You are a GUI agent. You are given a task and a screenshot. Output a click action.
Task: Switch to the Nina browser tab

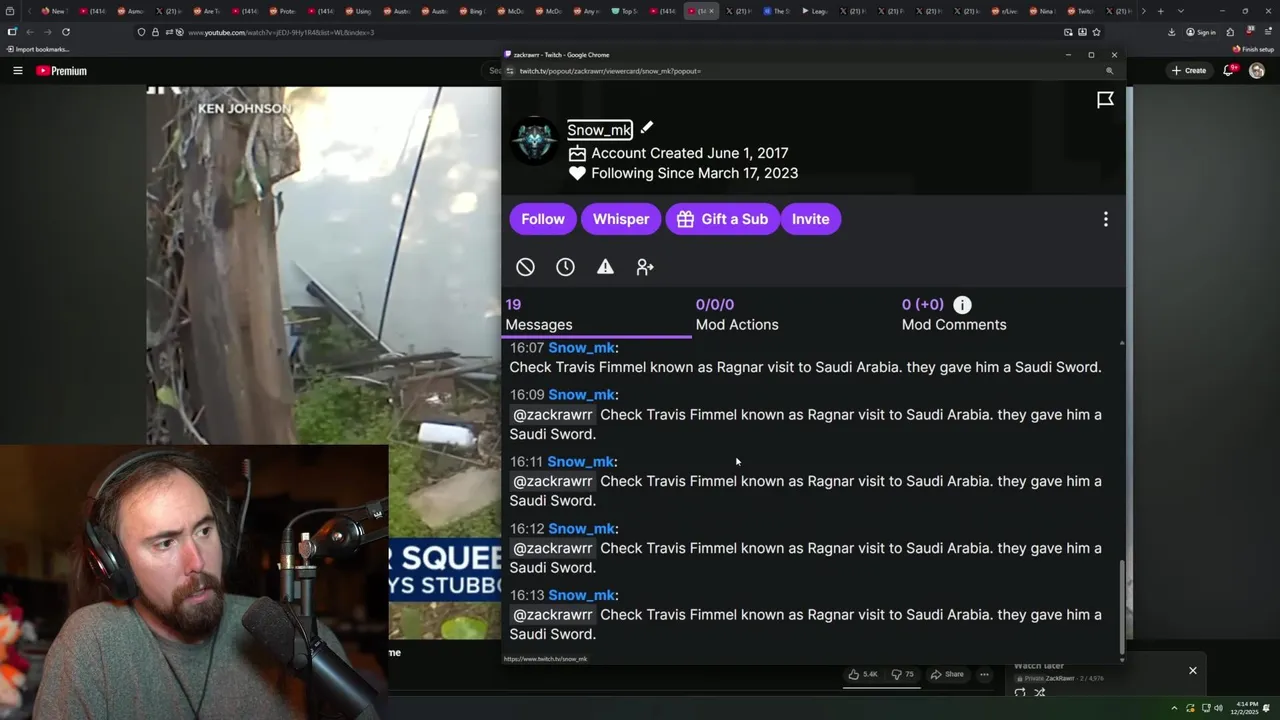tap(1041, 11)
